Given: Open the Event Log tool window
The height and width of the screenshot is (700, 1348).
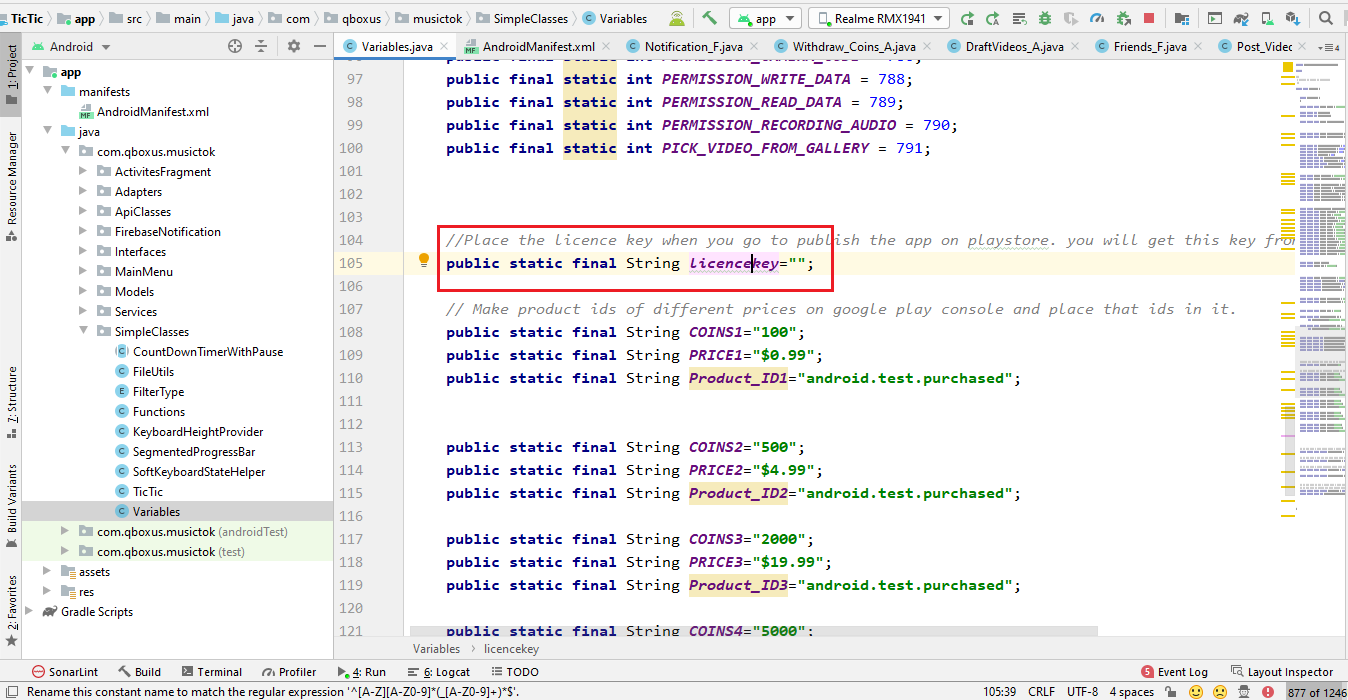Looking at the screenshot, I should pyautogui.click(x=1175, y=672).
